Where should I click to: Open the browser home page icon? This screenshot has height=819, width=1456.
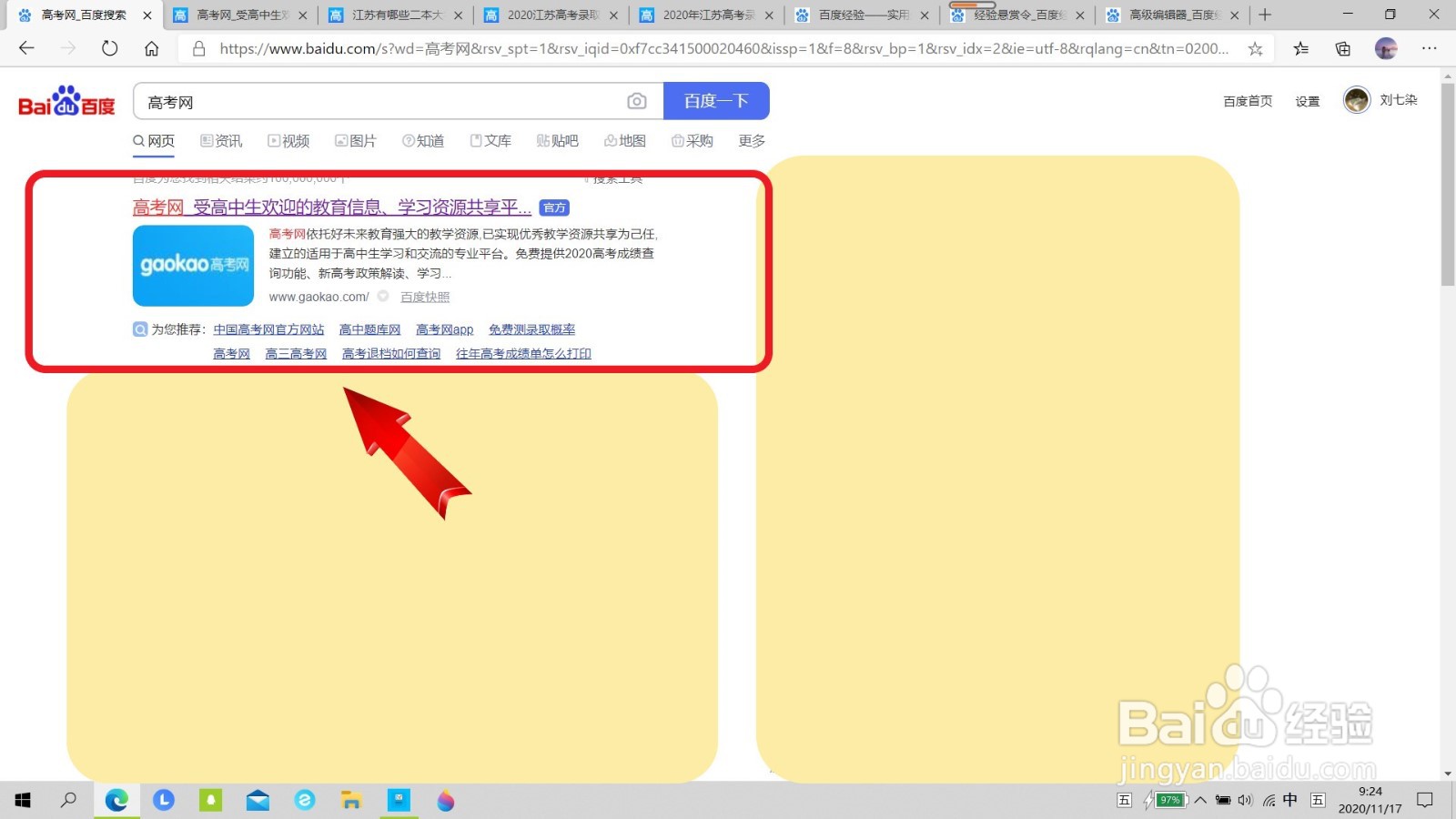pos(151,48)
